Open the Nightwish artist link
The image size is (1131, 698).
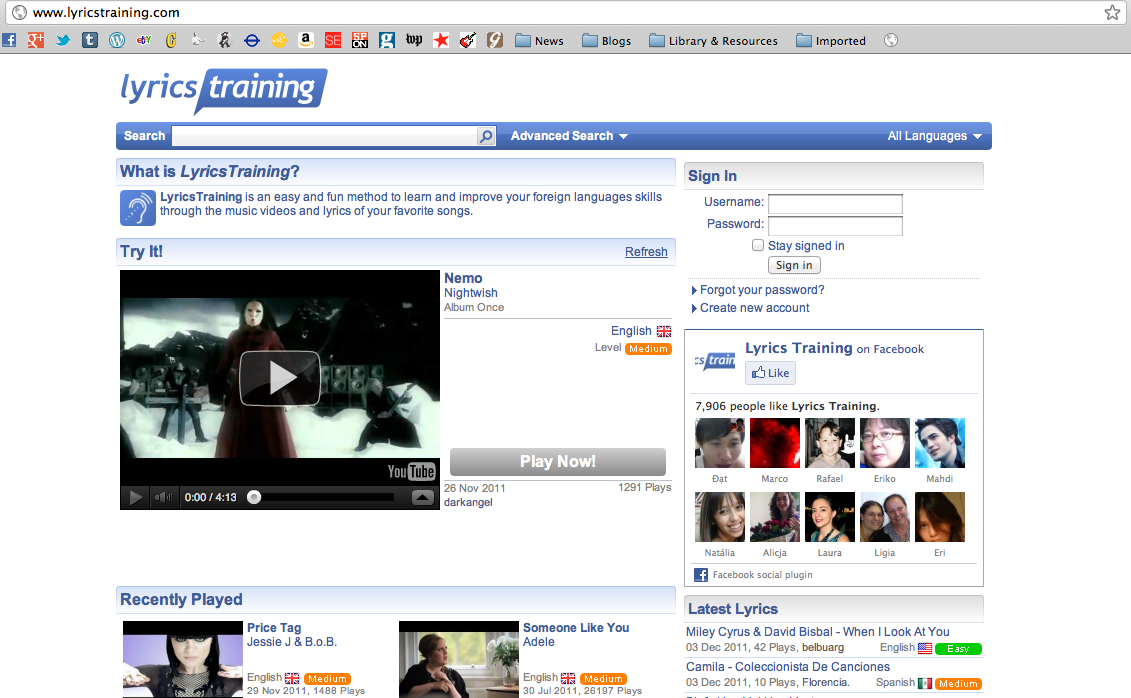coord(471,293)
